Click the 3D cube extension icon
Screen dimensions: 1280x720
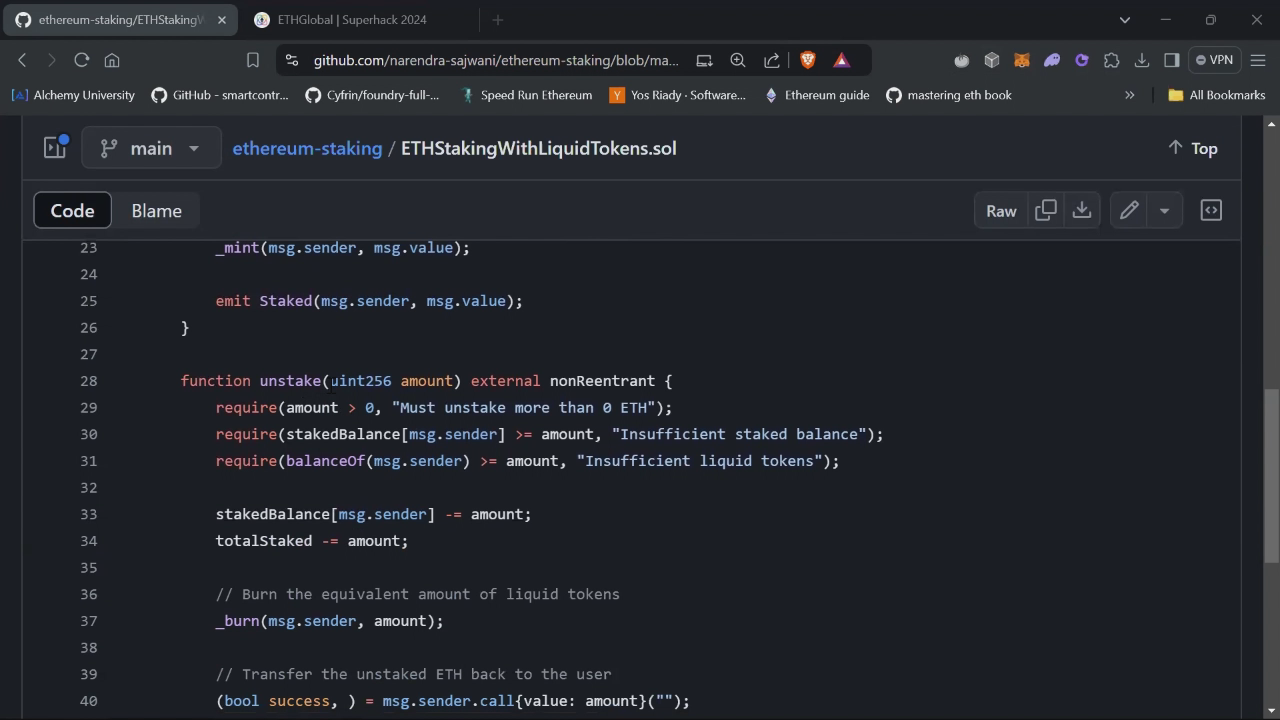click(992, 60)
